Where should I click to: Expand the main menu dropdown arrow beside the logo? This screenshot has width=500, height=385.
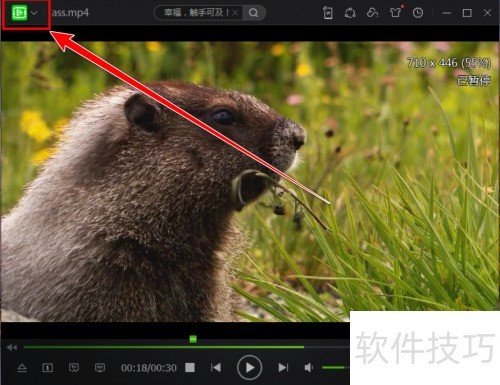point(34,13)
